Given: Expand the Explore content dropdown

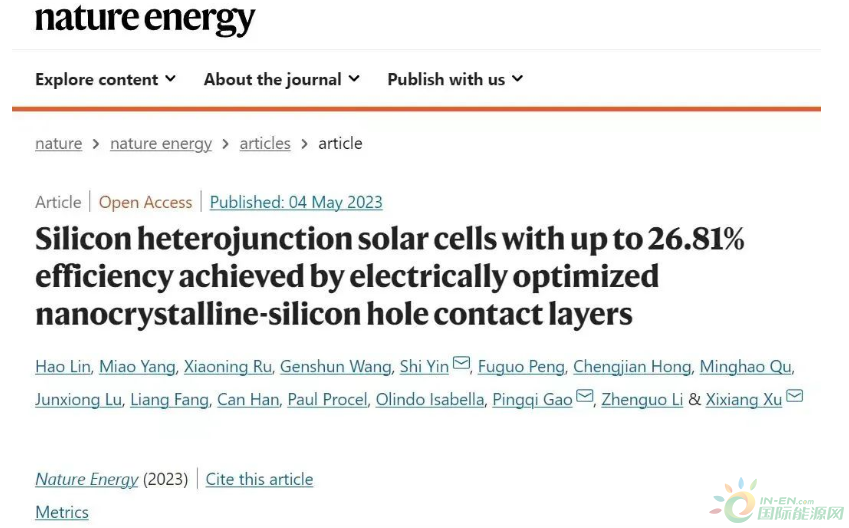Looking at the screenshot, I should 105,79.
